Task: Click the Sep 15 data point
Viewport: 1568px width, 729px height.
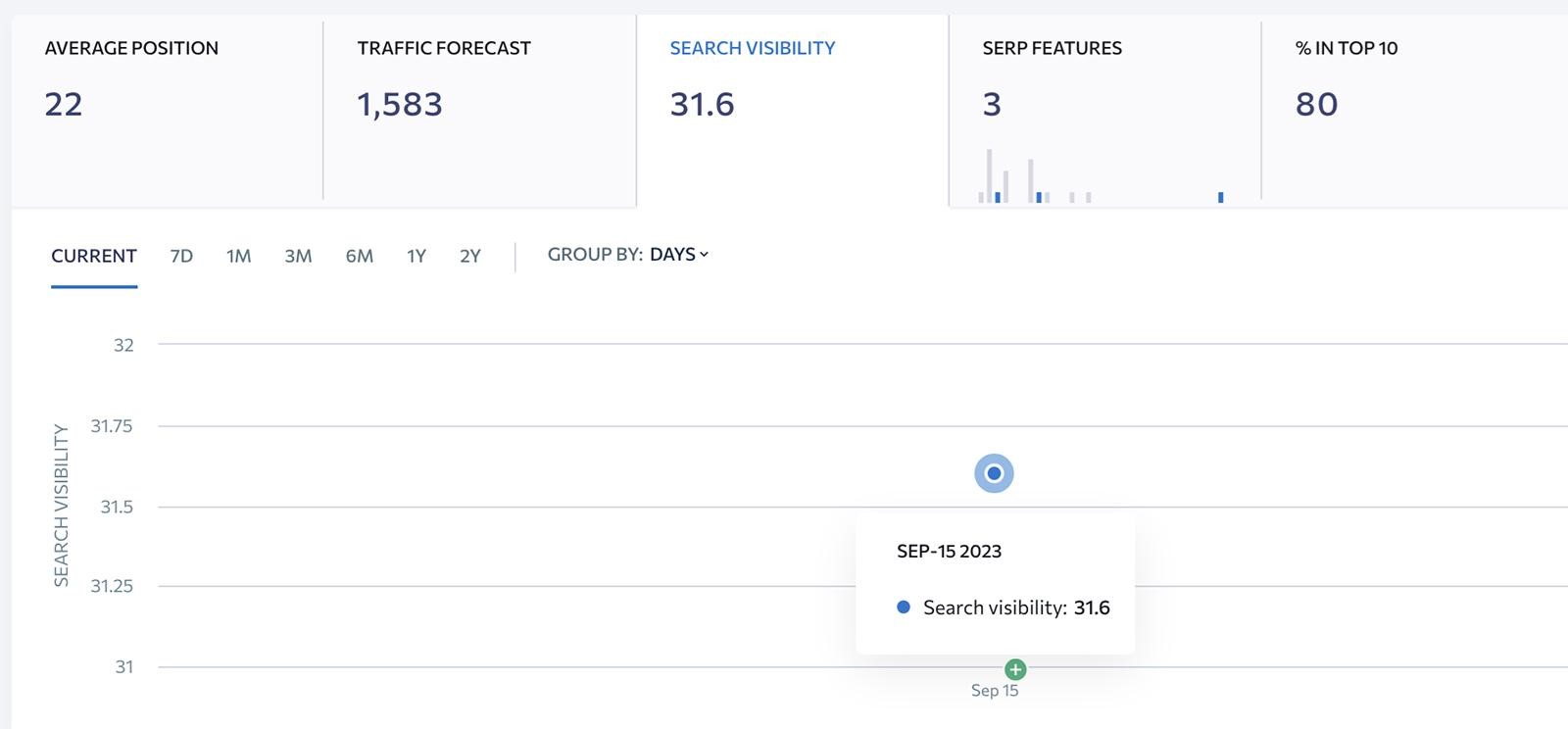Action: 994,473
